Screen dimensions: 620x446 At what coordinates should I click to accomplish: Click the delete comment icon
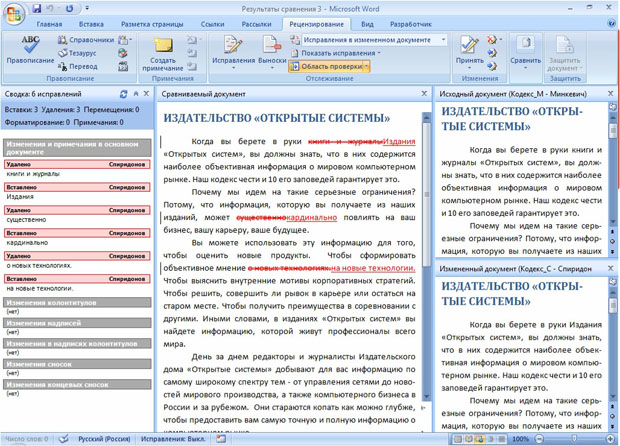coord(193,40)
